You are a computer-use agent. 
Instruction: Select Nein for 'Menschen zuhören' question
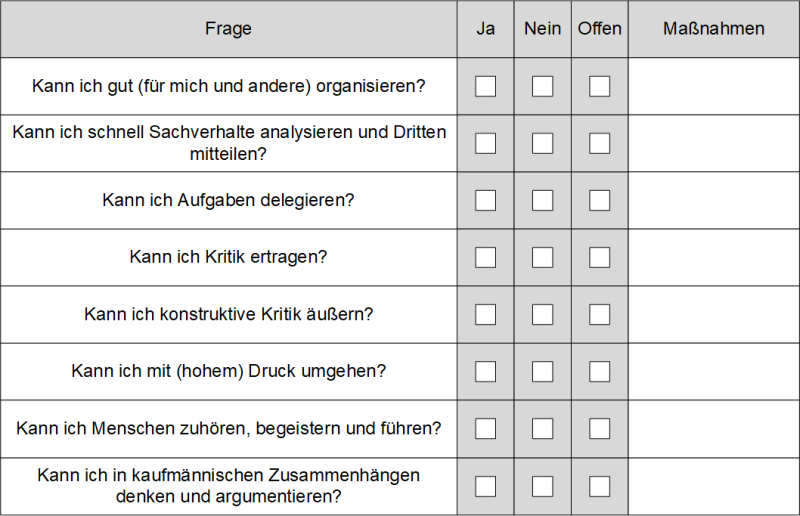542,428
